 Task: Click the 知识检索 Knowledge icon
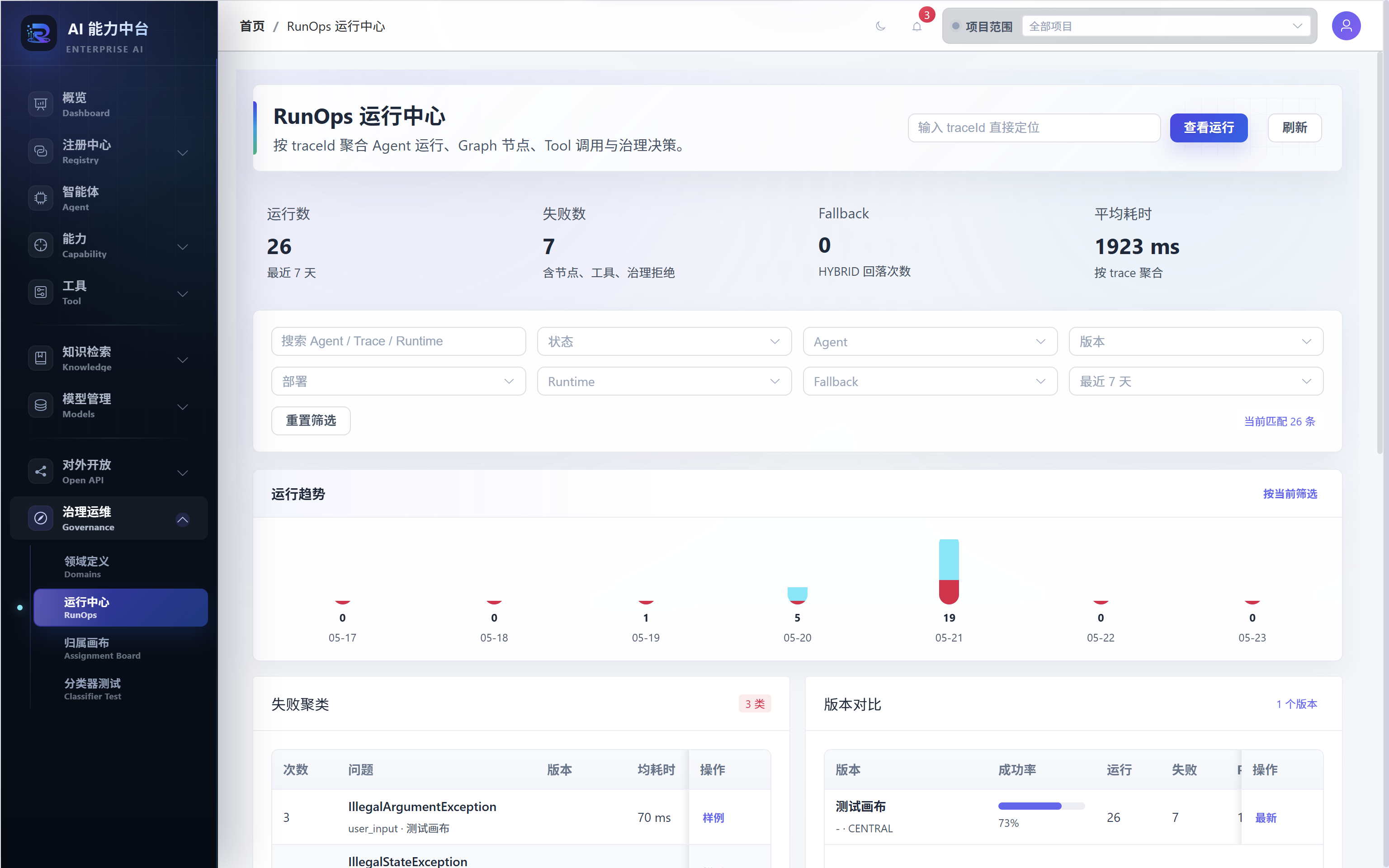point(41,358)
